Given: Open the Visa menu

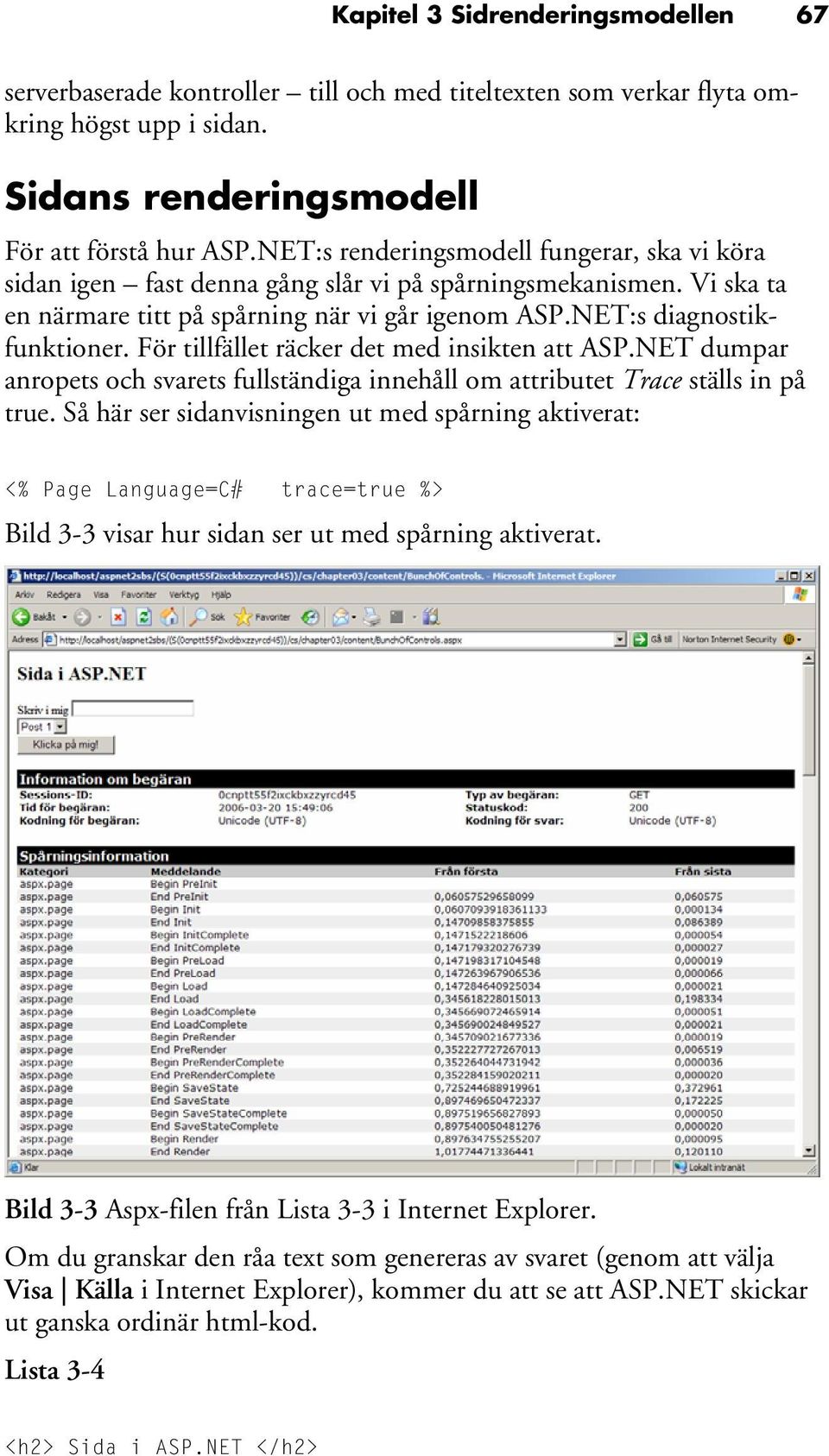Looking at the screenshot, I should pyautogui.click(x=101, y=595).
